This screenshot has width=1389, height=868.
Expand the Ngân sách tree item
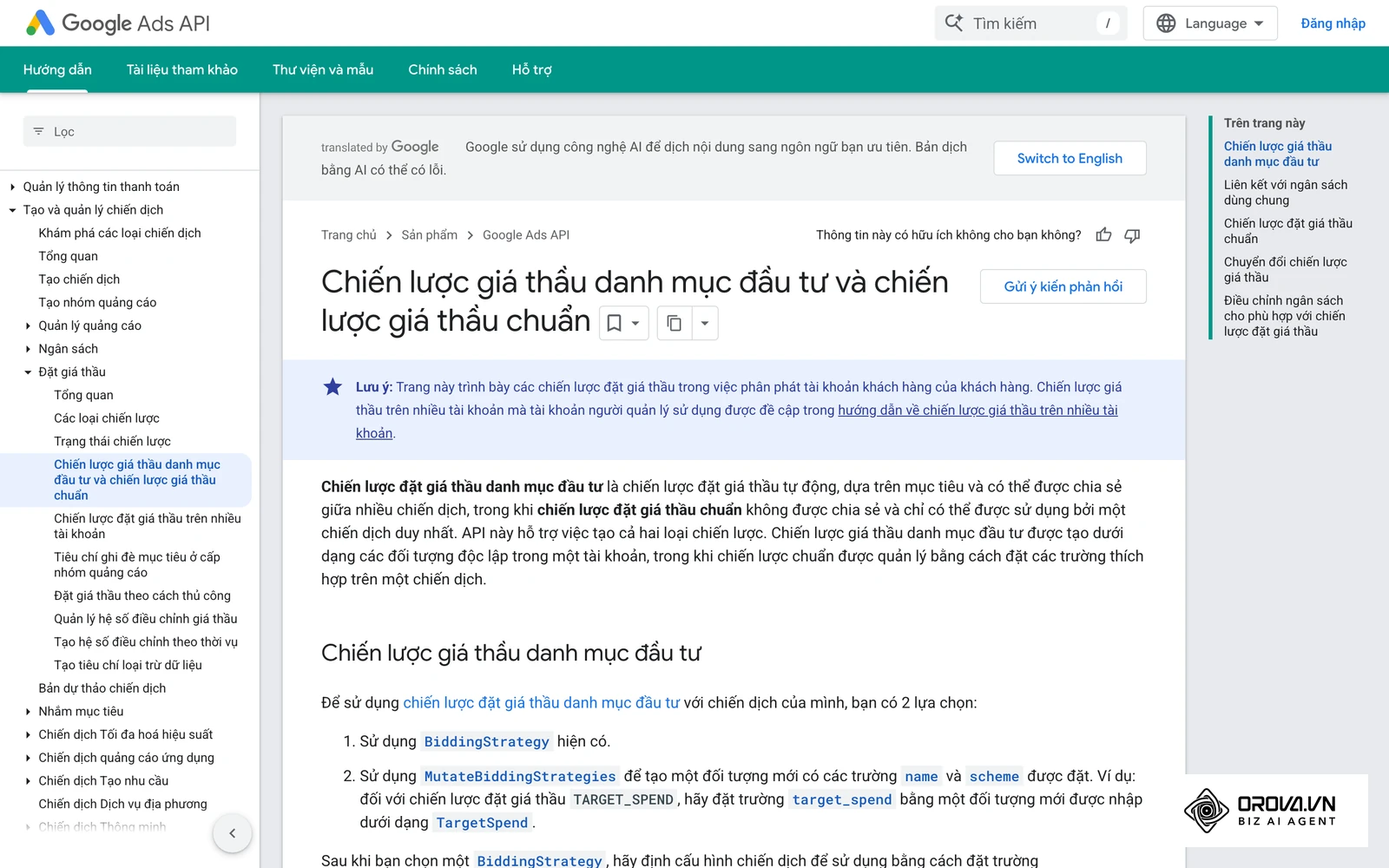click(28, 349)
